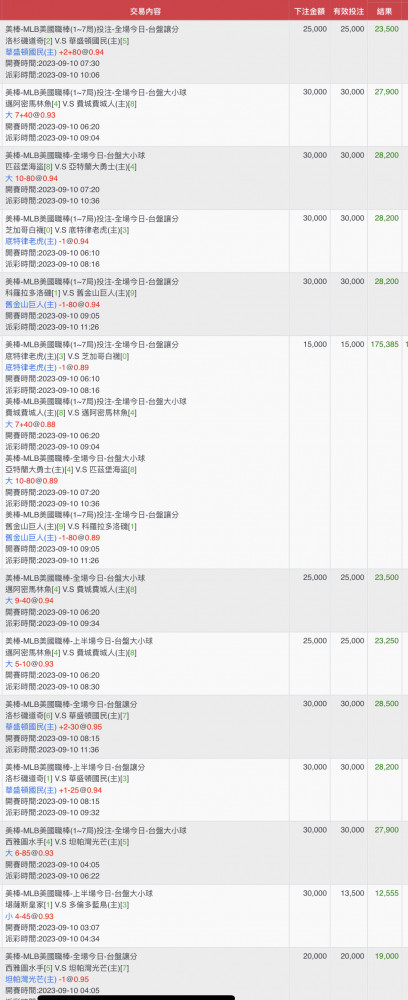Click the 下注金額 column header

pyautogui.click(x=309, y=11)
